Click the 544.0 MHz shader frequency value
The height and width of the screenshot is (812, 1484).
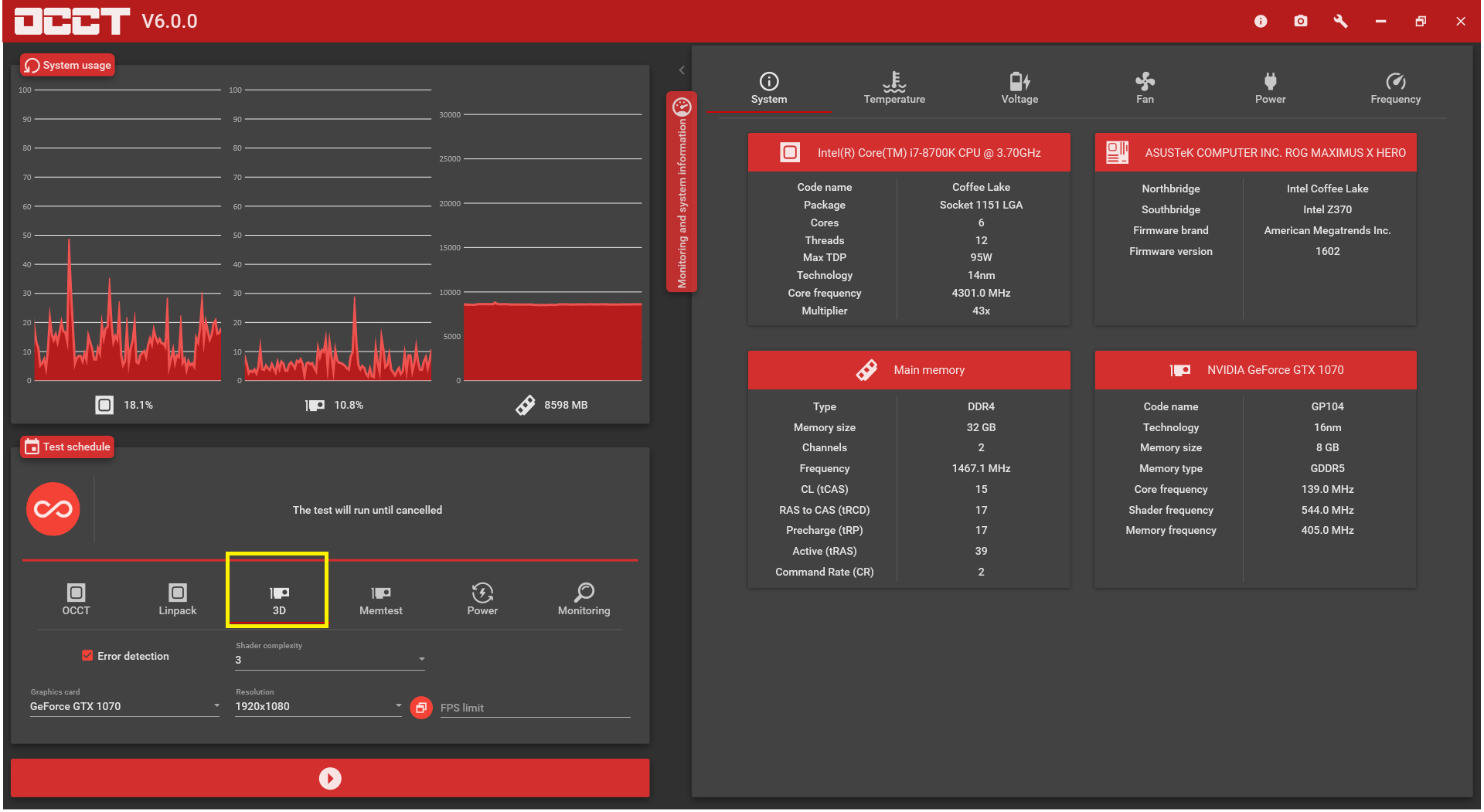[1327, 510]
